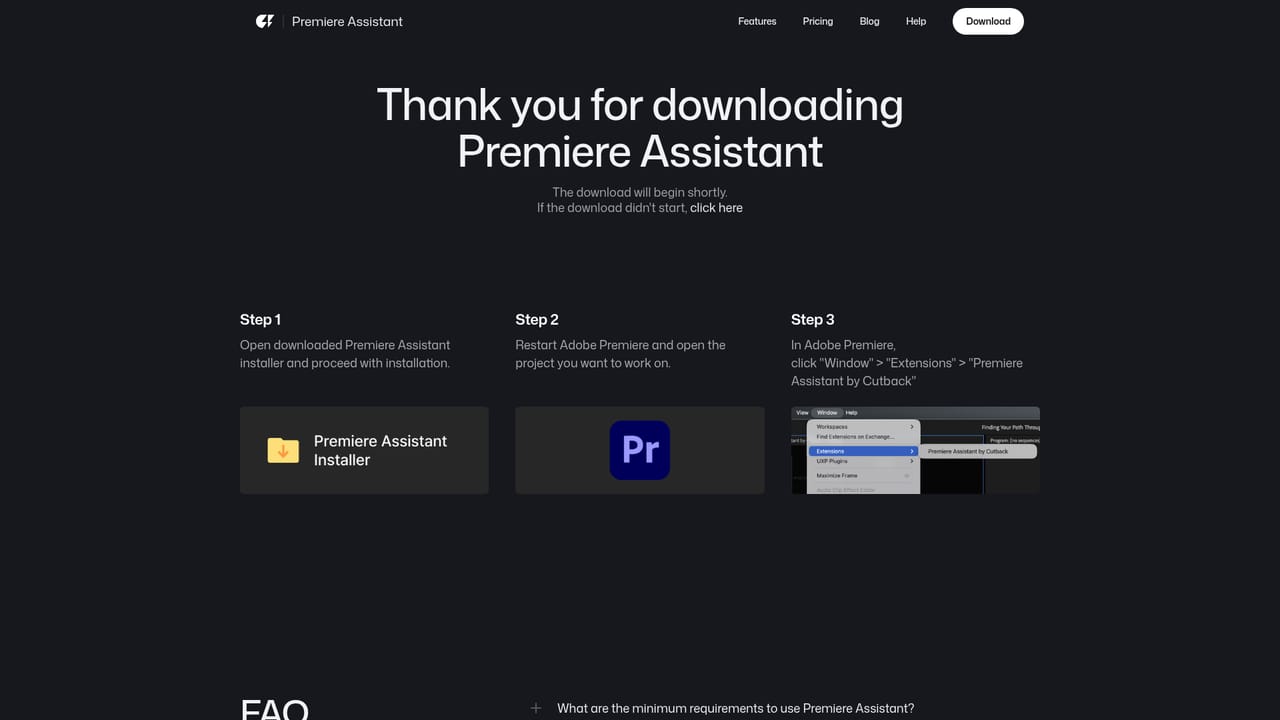Open the Pricing page
Image resolution: width=1280 pixels, height=720 pixels.
pos(817,21)
